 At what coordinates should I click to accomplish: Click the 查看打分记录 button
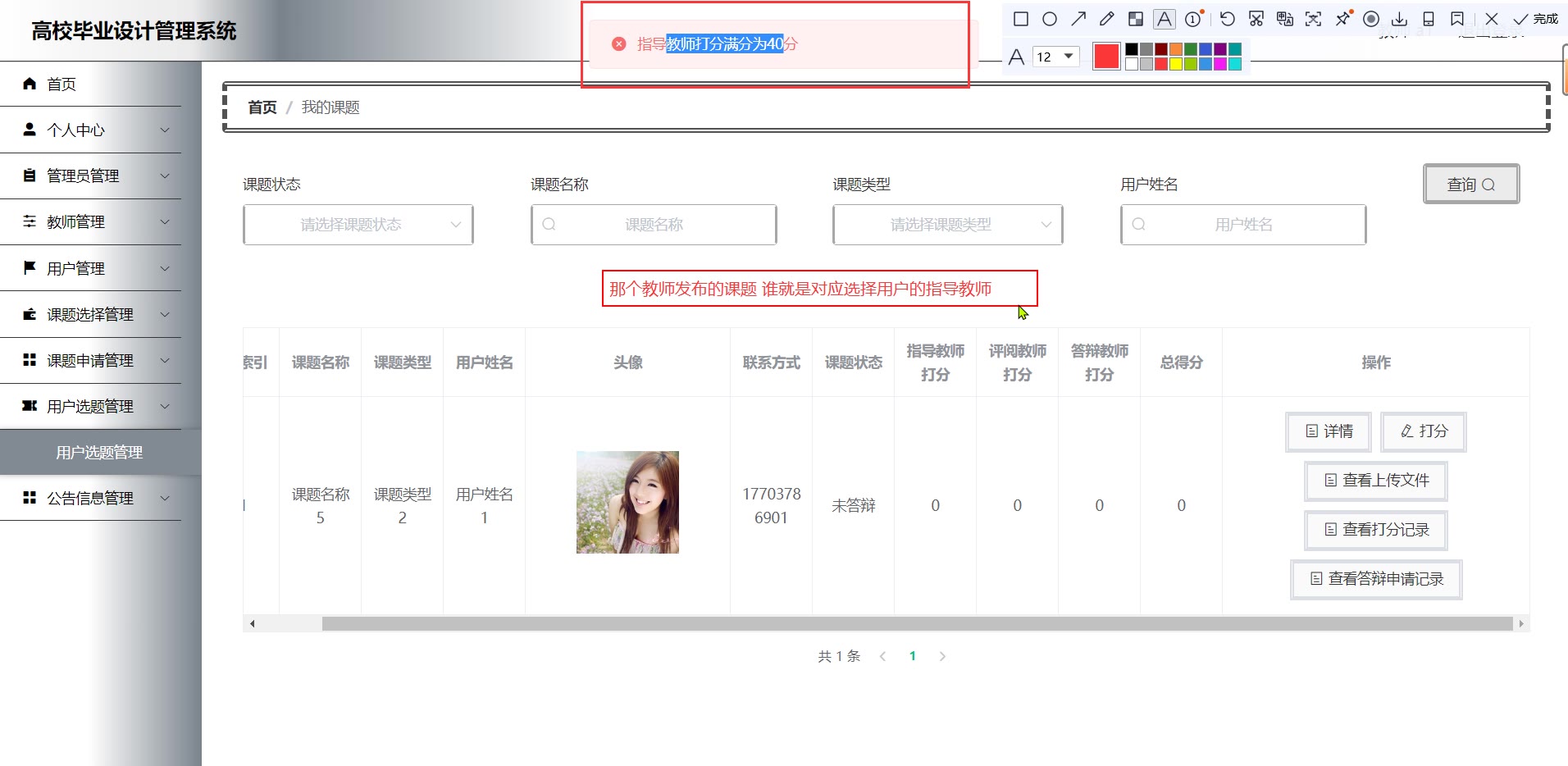click(x=1376, y=530)
